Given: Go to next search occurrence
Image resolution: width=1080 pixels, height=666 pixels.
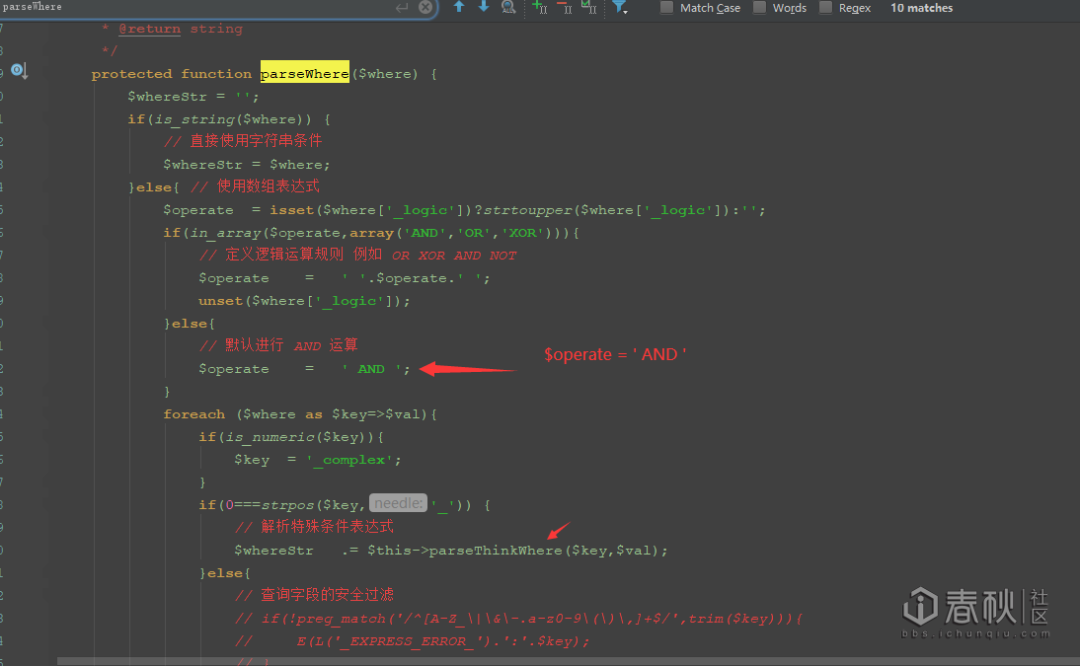Looking at the screenshot, I should coord(484,7).
